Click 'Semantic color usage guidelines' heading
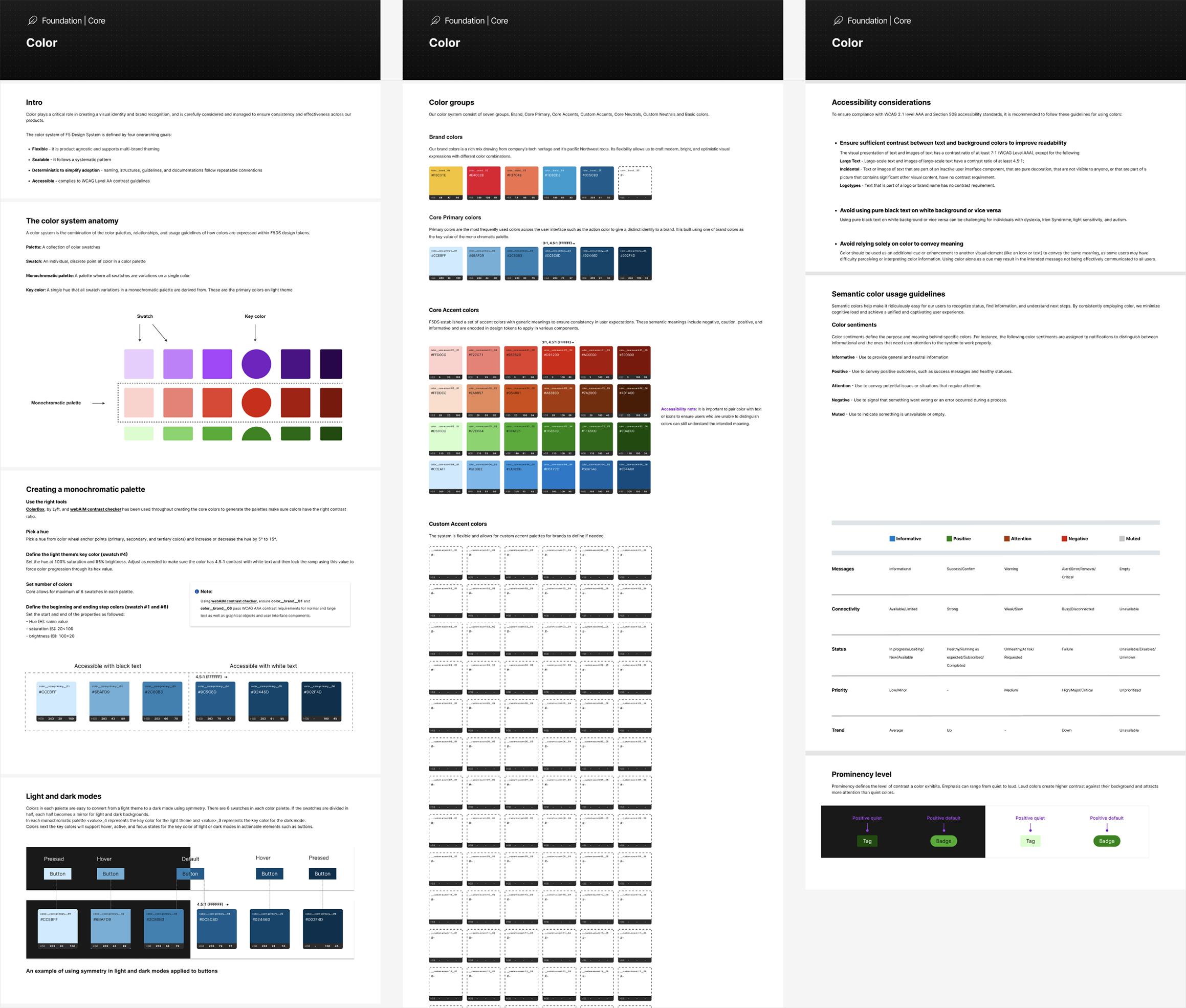Viewport: 1186px width, 1008px height. (x=888, y=294)
